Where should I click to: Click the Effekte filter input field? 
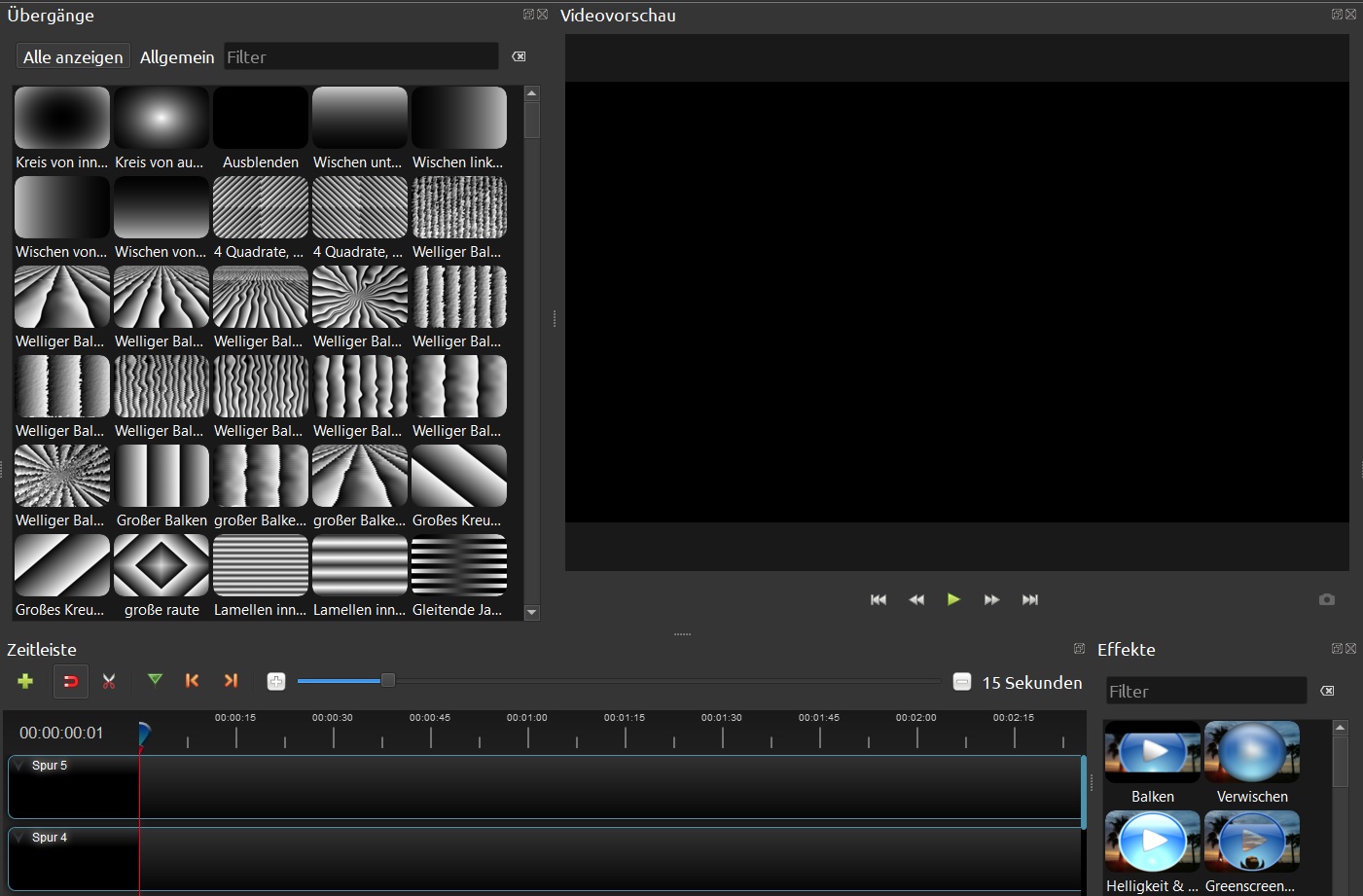coord(1205,692)
